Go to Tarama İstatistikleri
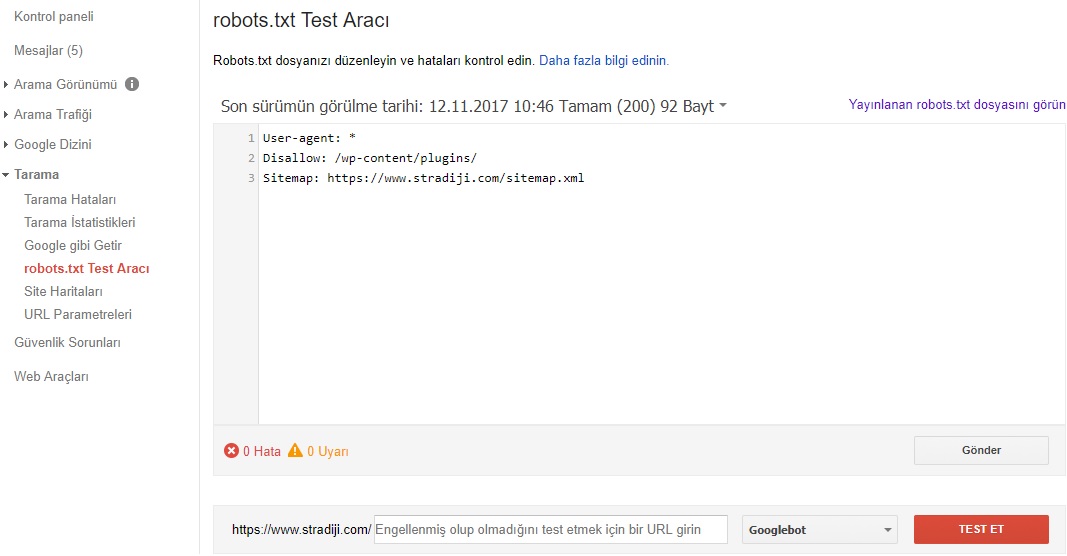 [x=80, y=223]
